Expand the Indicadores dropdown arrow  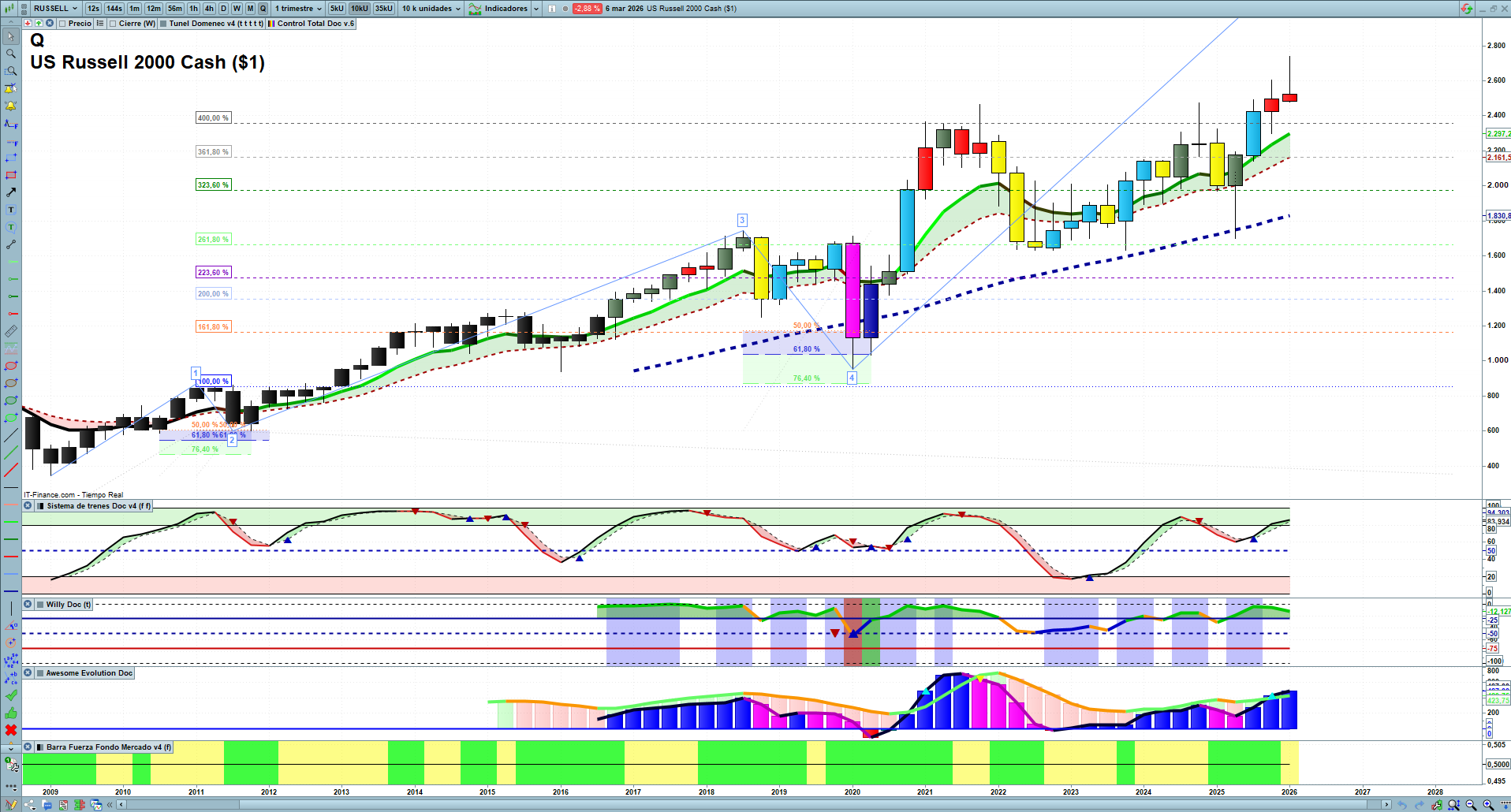536,9
